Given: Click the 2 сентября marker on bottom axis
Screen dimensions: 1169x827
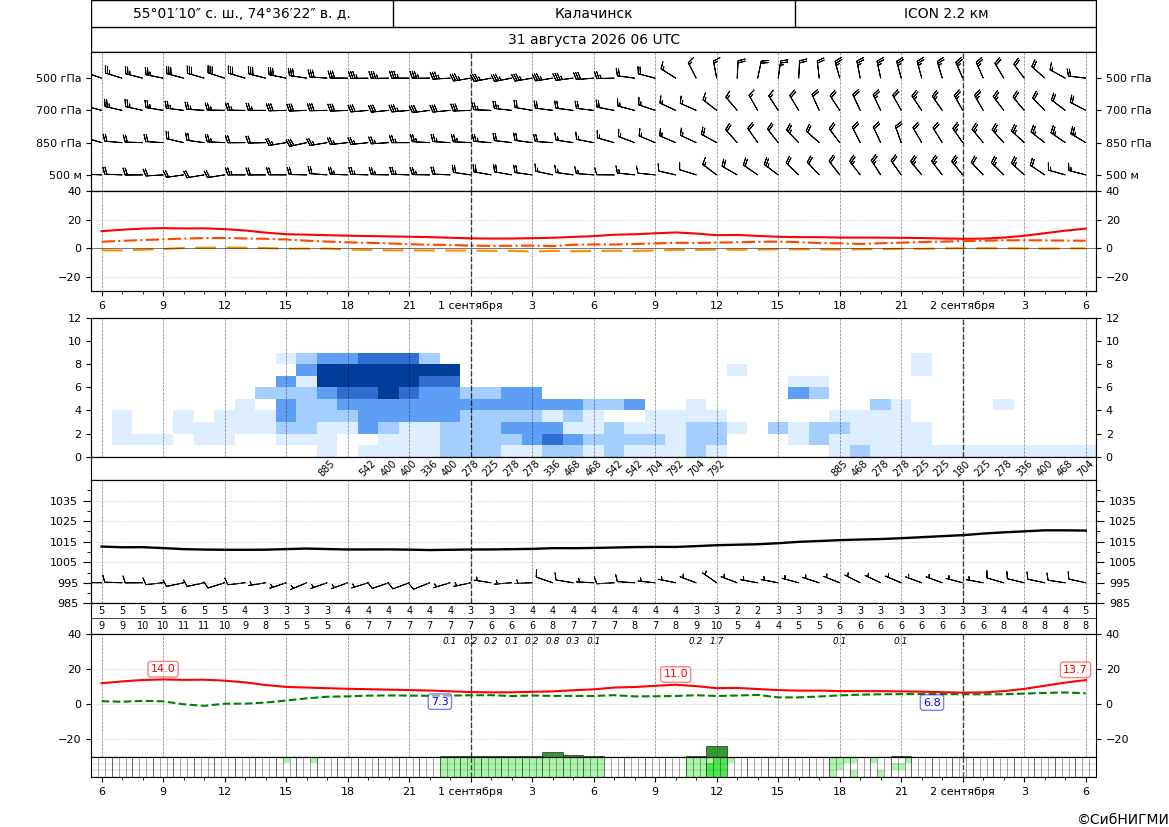Looking at the screenshot, I should 962,791.
